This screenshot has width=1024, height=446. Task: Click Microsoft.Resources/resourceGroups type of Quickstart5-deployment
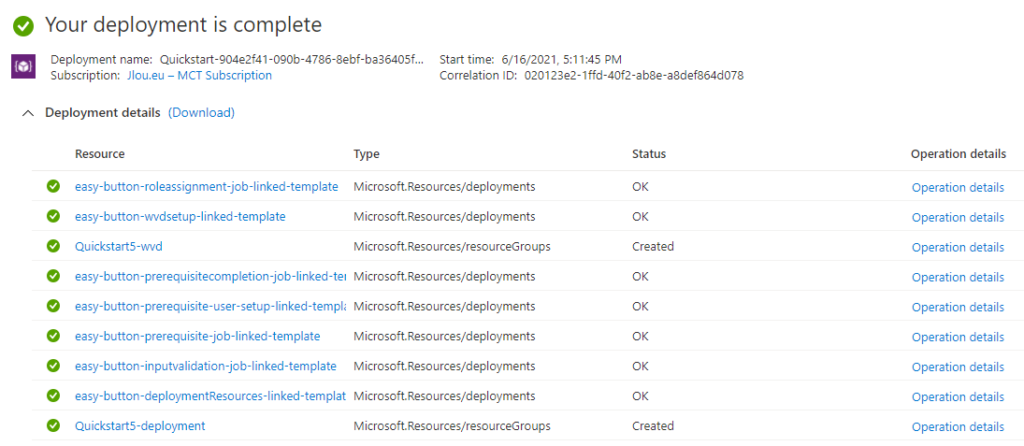click(x=452, y=426)
